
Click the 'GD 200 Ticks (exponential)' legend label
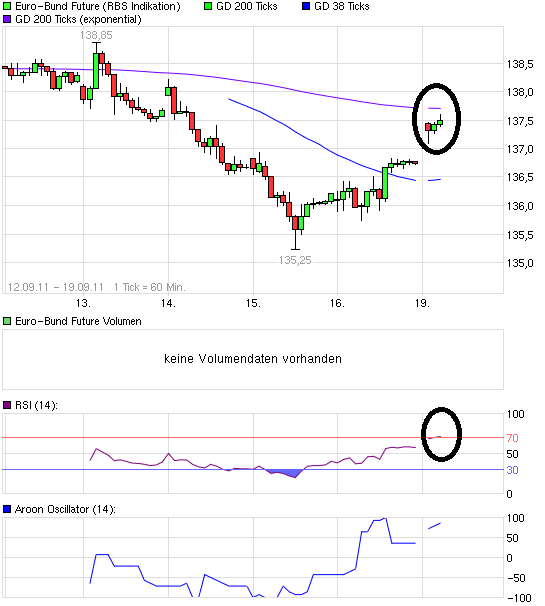pyautogui.click(x=78, y=19)
